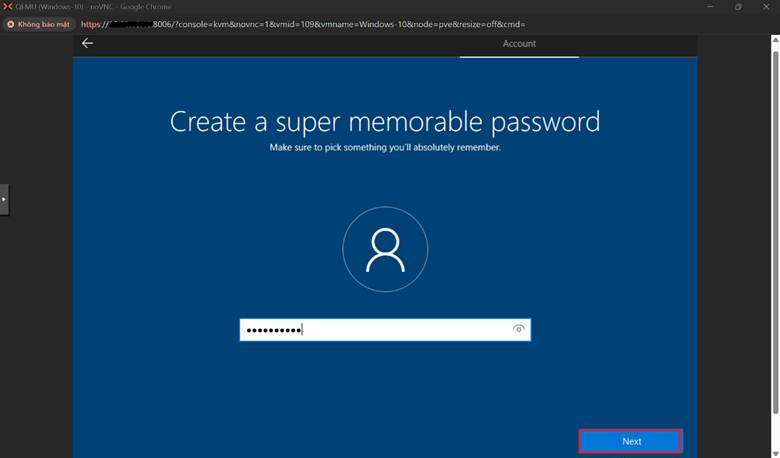Select the Account tab
The height and width of the screenshot is (458, 780).
519,44
